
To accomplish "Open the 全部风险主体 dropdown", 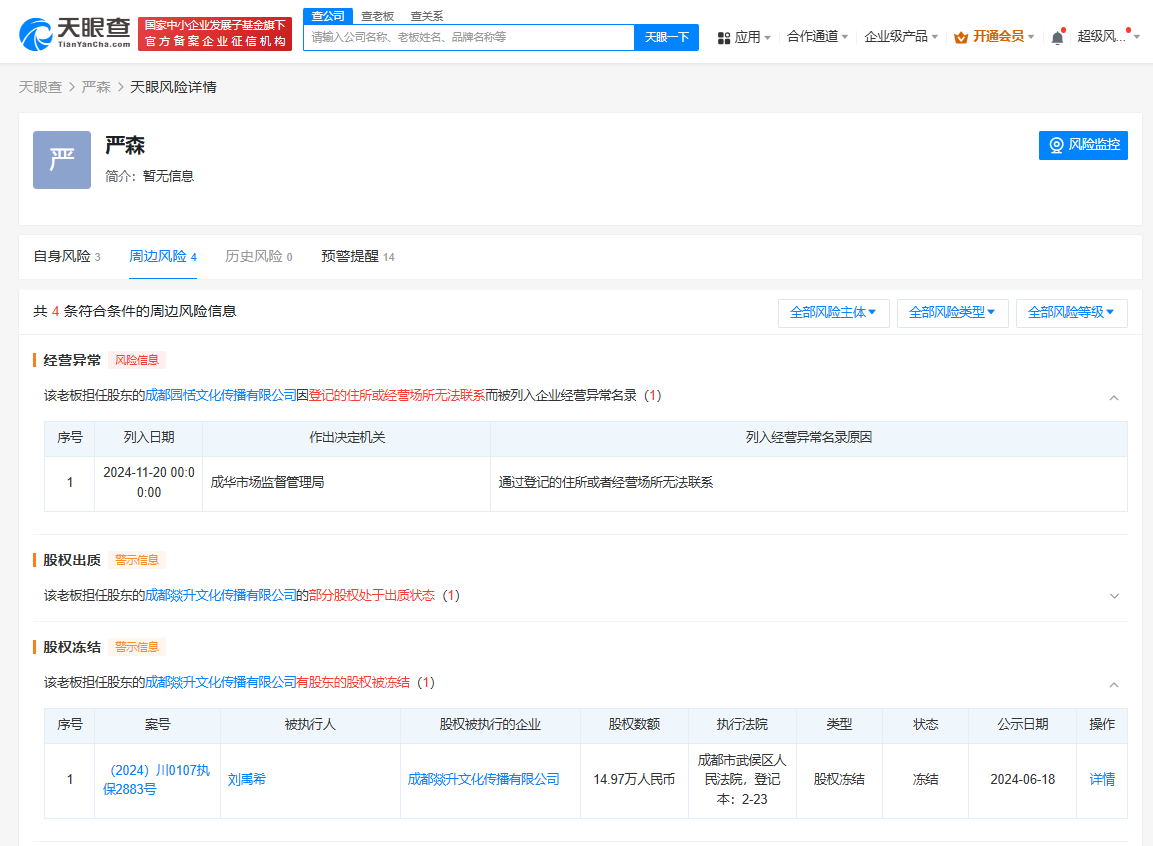I will tap(833, 313).
